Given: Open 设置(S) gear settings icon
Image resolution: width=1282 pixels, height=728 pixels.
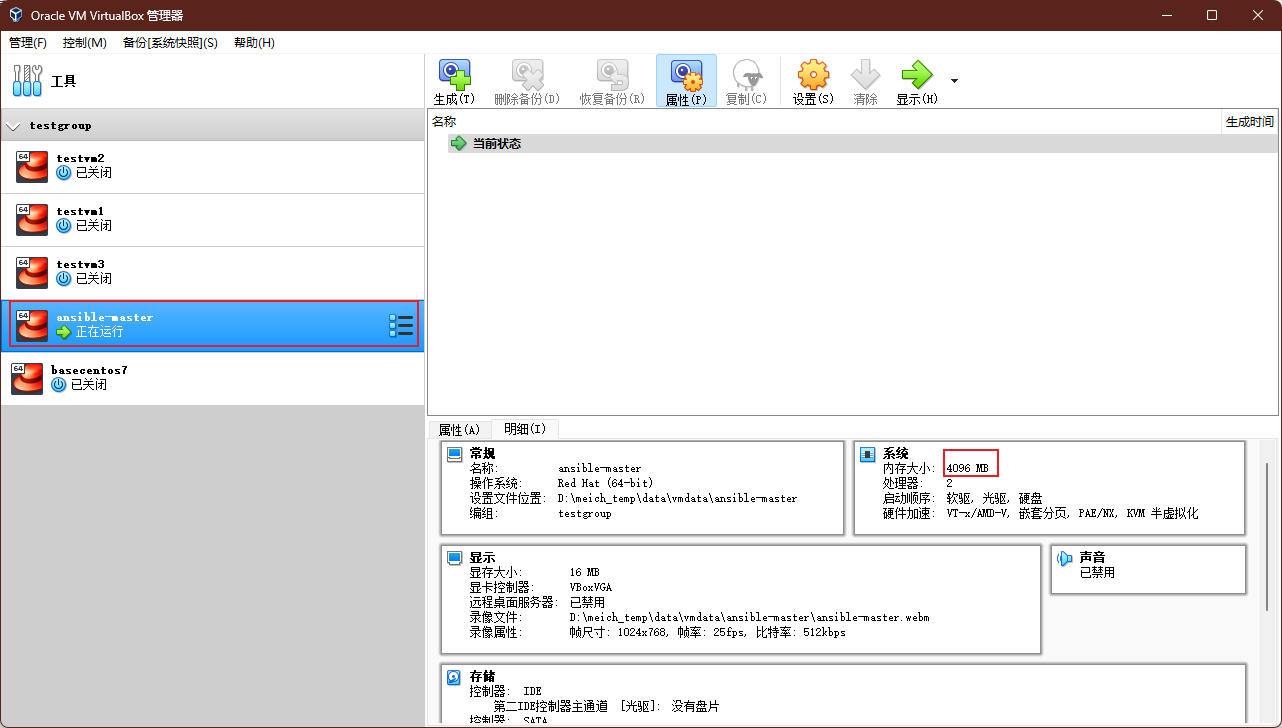Looking at the screenshot, I should (x=813, y=75).
